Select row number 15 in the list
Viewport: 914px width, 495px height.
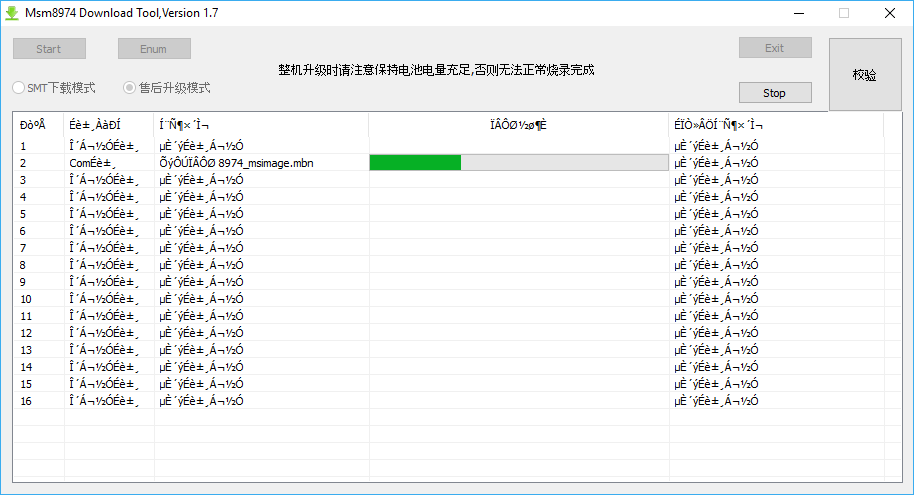pyautogui.click(x=26, y=384)
